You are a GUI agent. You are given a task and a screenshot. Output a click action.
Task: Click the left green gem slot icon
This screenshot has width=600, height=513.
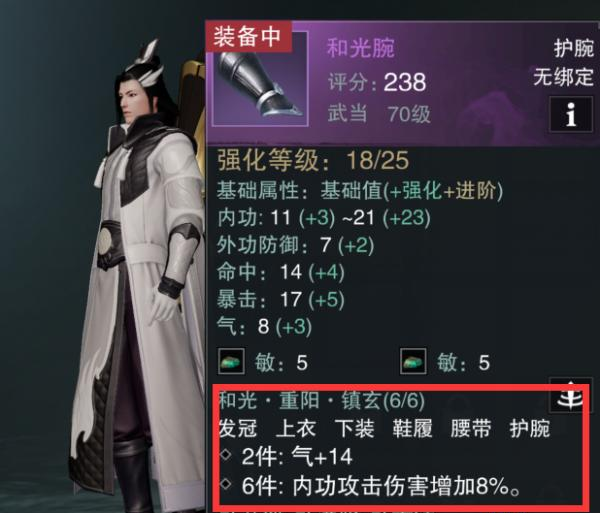click(231, 361)
